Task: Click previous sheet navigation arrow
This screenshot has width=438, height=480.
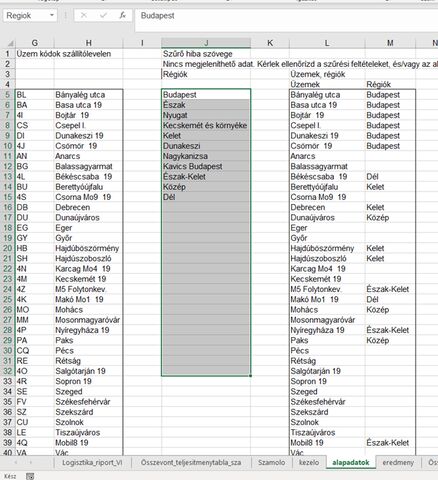Action: [15, 463]
